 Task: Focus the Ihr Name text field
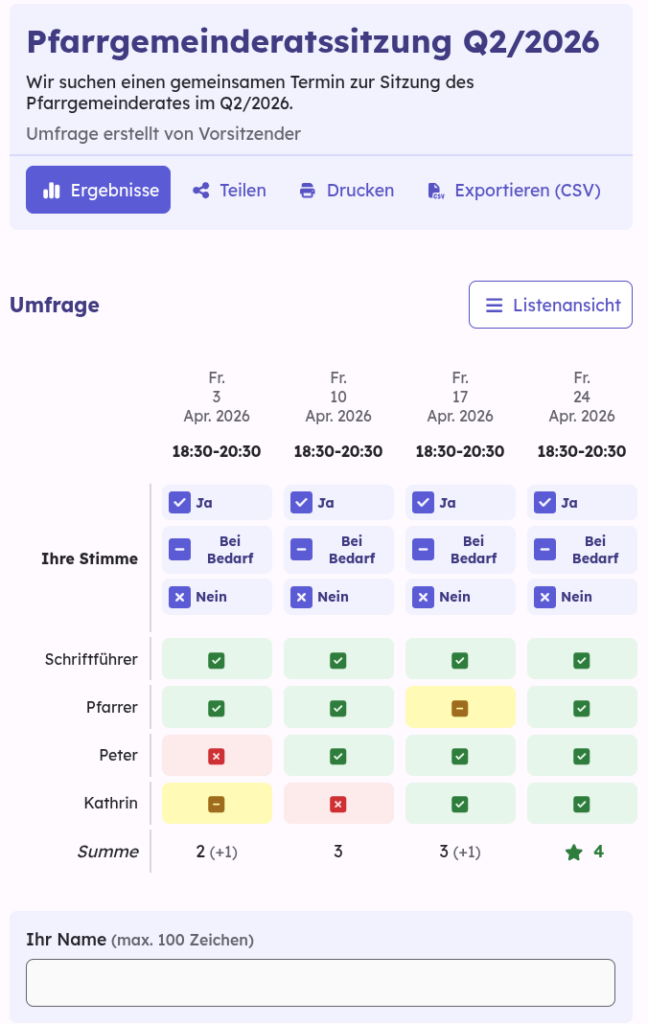click(x=320, y=982)
